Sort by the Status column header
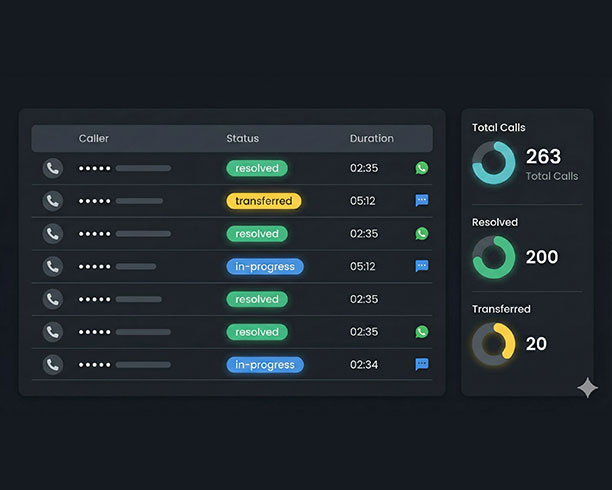The height and width of the screenshot is (490, 612). 242,138
